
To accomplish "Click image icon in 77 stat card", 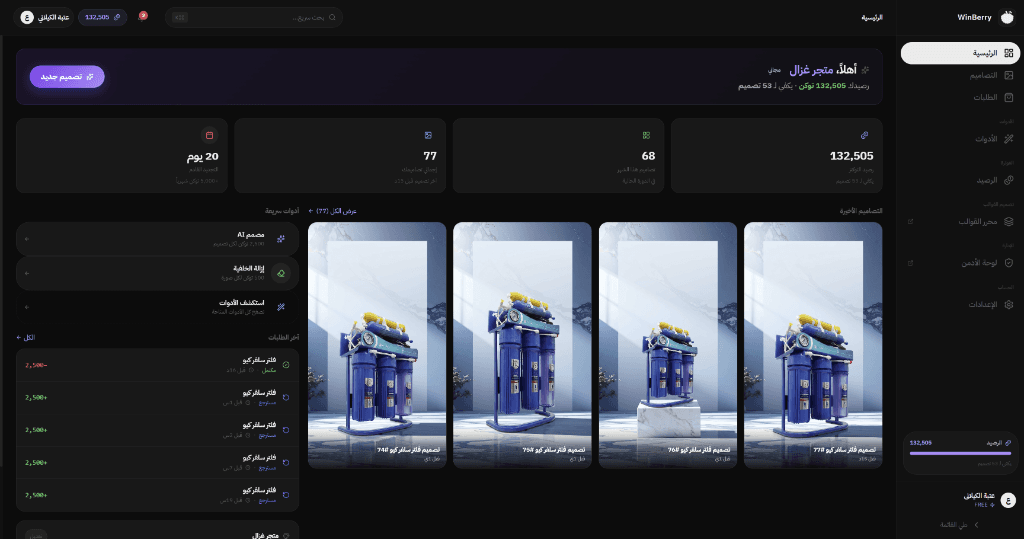I will (428, 135).
